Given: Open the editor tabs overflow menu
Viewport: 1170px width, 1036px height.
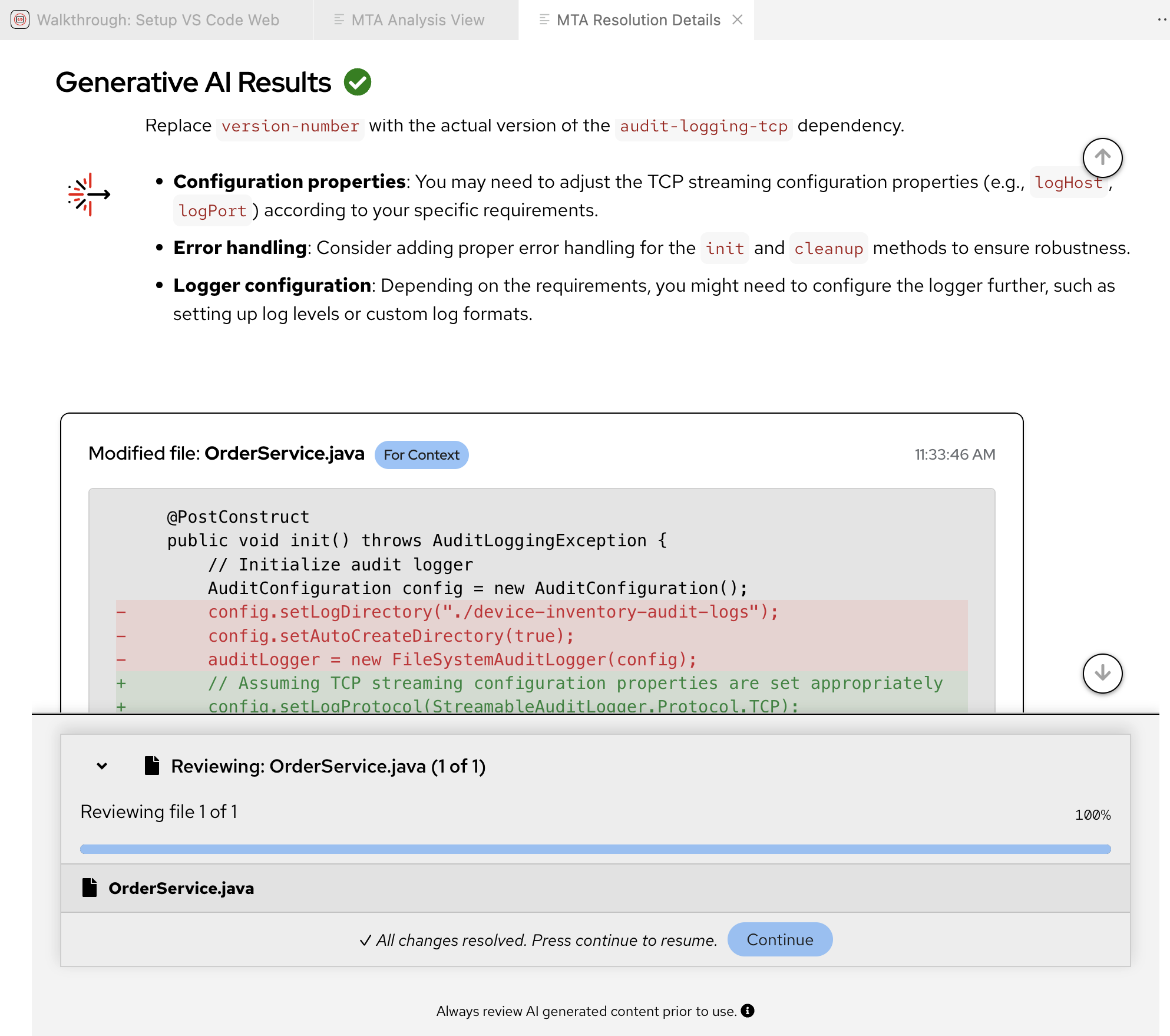Looking at the screenshot, I should [1161, 20].
